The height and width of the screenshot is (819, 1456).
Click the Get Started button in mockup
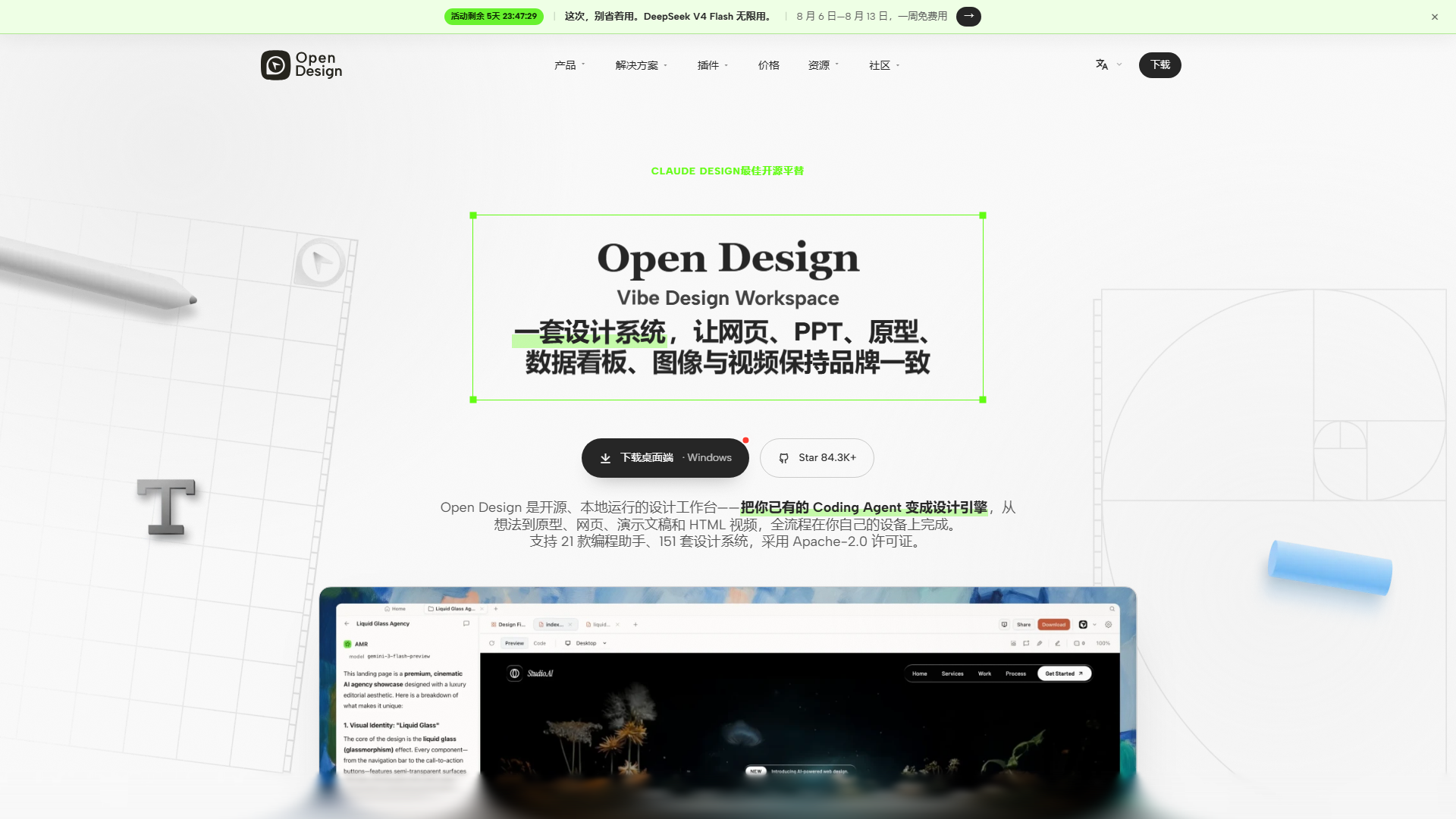(x=1064, y=673)
